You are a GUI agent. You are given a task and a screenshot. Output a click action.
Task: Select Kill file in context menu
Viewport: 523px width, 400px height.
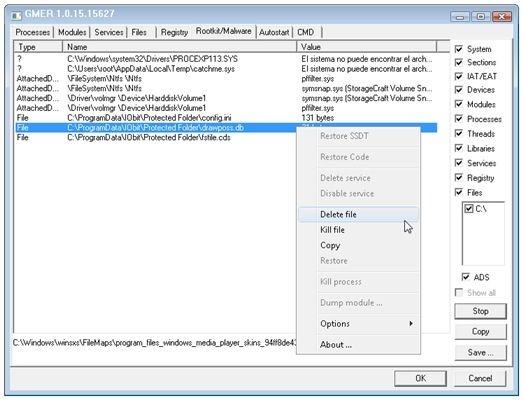pos(358,230)
